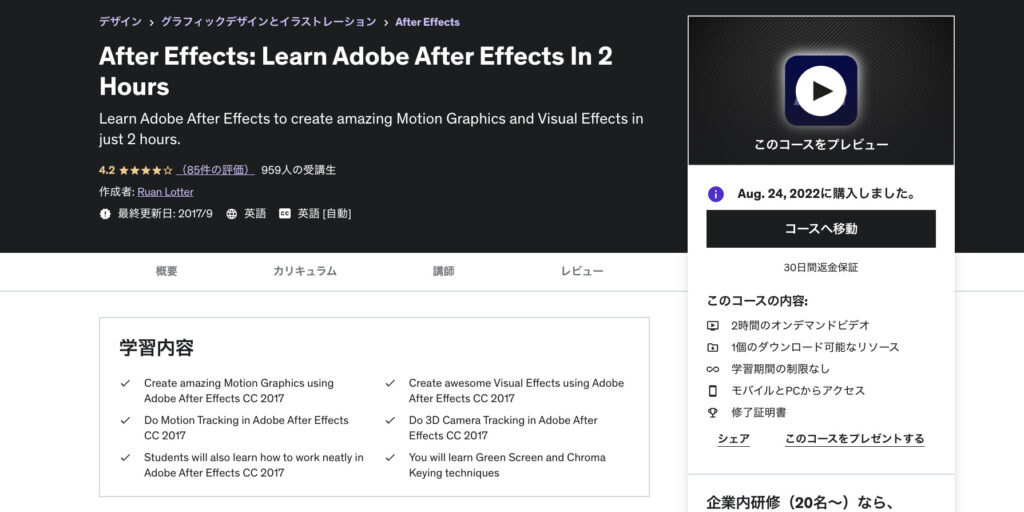Click checkmark beside Create awesome Visual Effects
The width and height of the screenshot is (1024, 512).
(390, 383)
